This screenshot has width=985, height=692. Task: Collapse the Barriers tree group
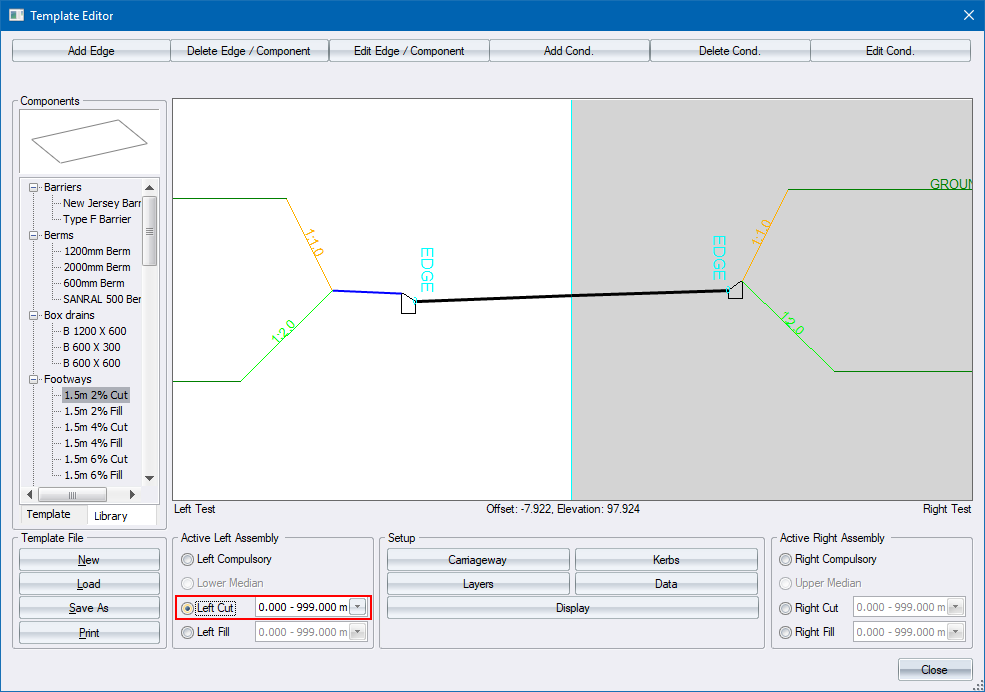click(x=35, y=187)
